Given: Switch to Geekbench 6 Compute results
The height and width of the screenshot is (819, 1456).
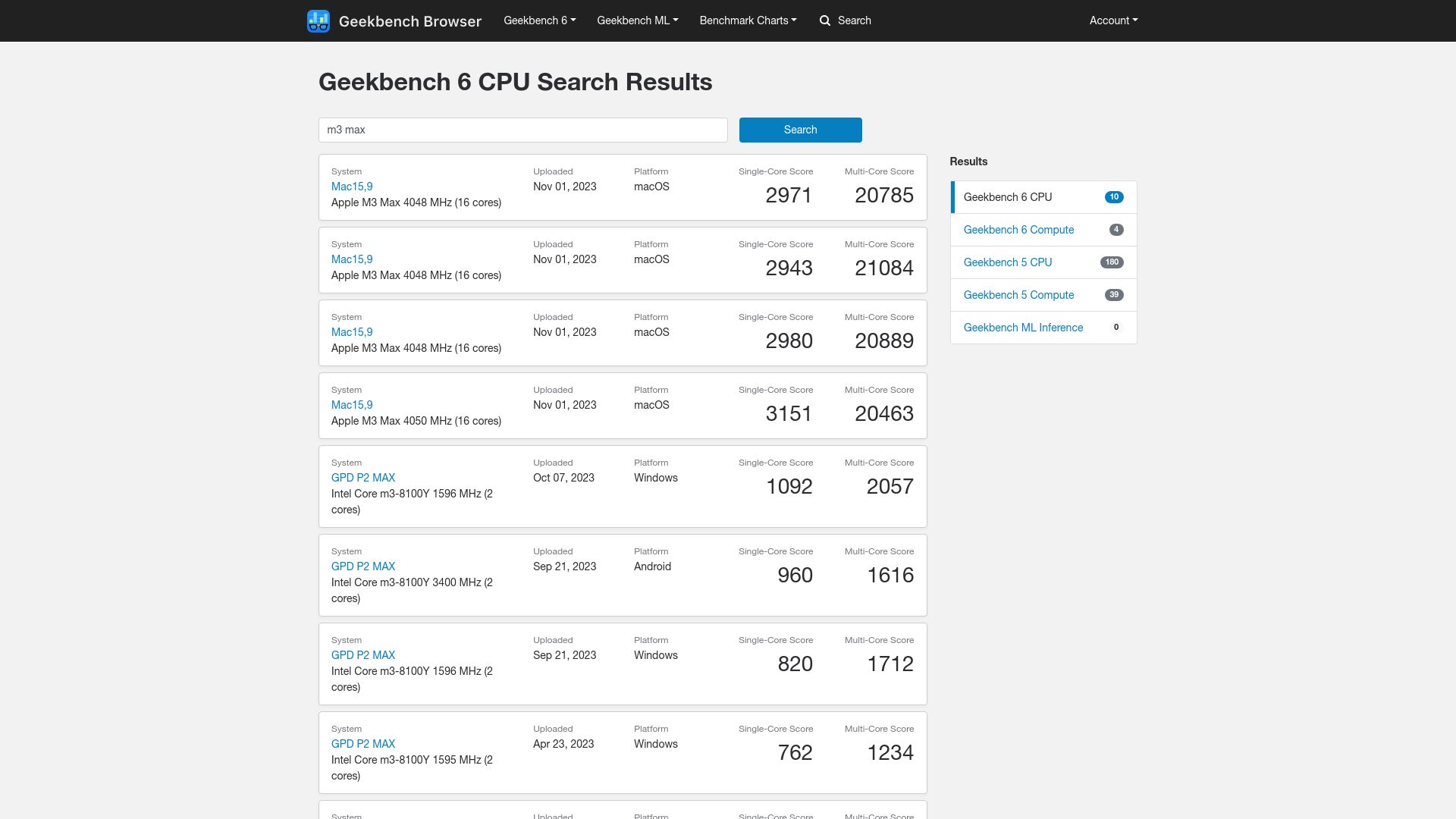Looking at the screenshot, I should click(x=1043, y=230).
